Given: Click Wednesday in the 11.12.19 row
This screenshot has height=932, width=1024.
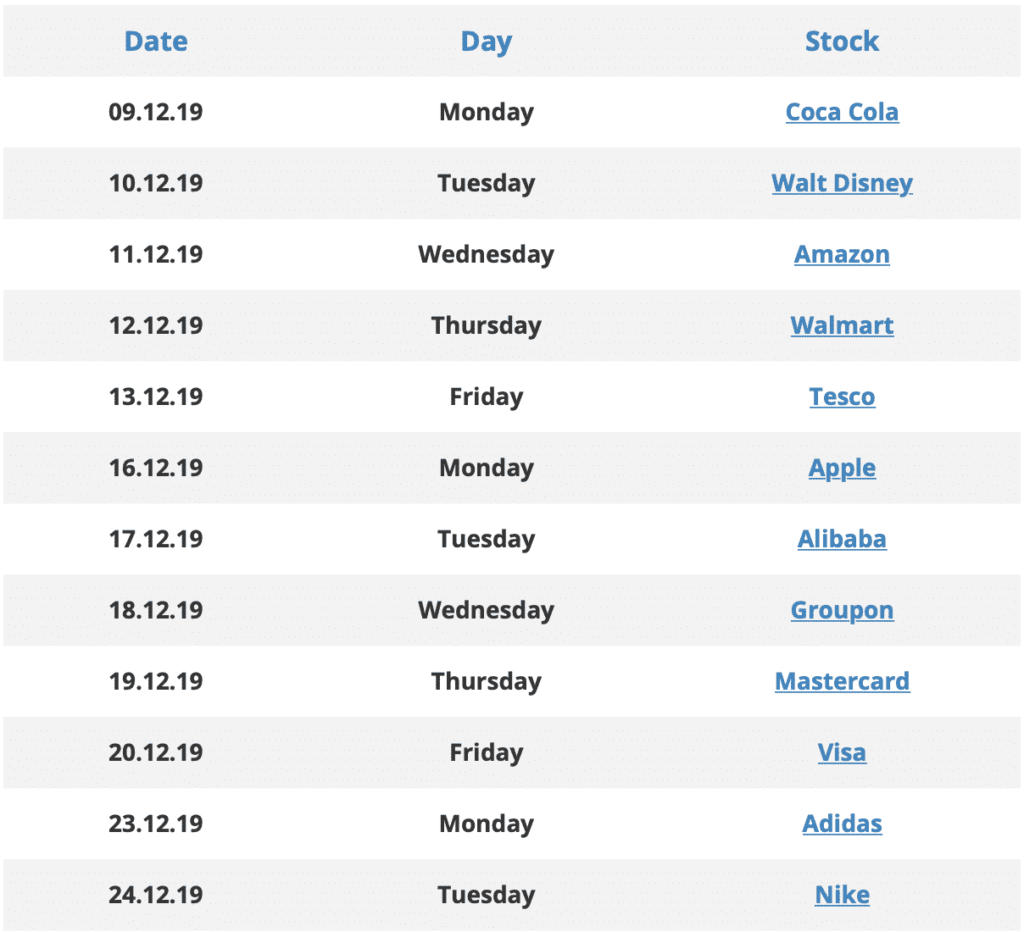Looking at the screenshot, I should click(487, 255).
